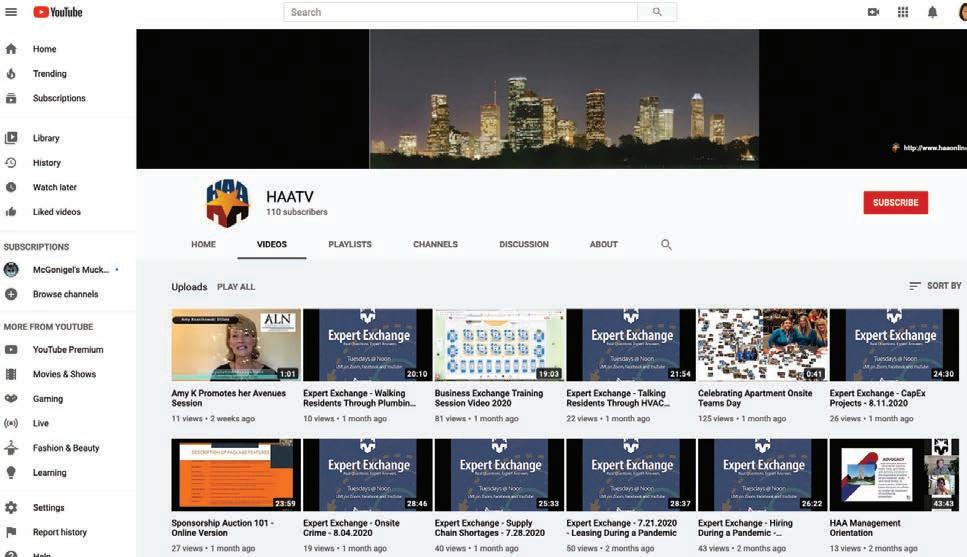The width and height of the screenshot is (967, 557).
Task: Open the hamburger guide menu
Action: coord(11,12)
